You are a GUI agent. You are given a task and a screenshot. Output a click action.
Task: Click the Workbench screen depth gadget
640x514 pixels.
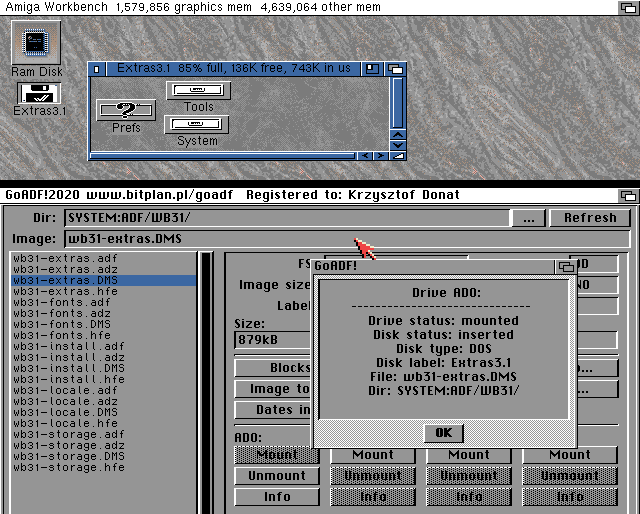[629, 8]
